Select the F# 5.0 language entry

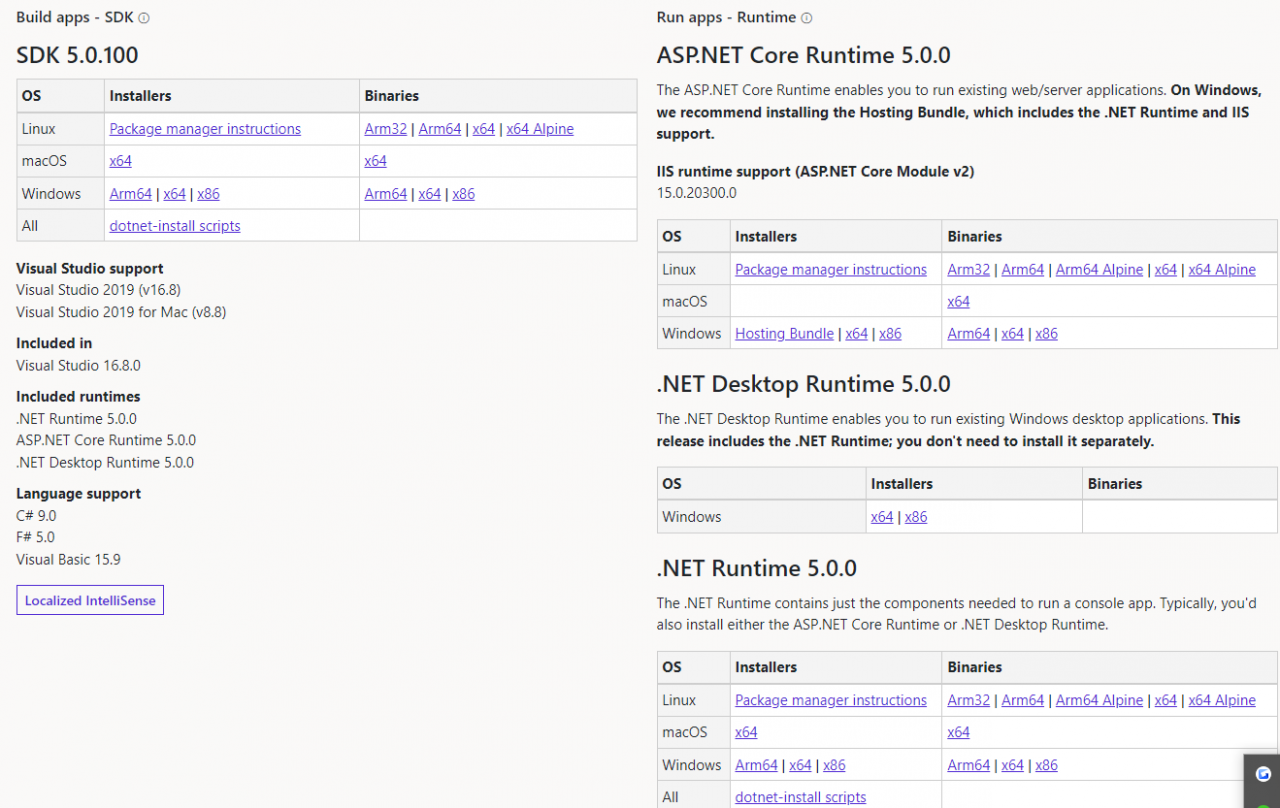pyautogui.click(x=36, y=538)
